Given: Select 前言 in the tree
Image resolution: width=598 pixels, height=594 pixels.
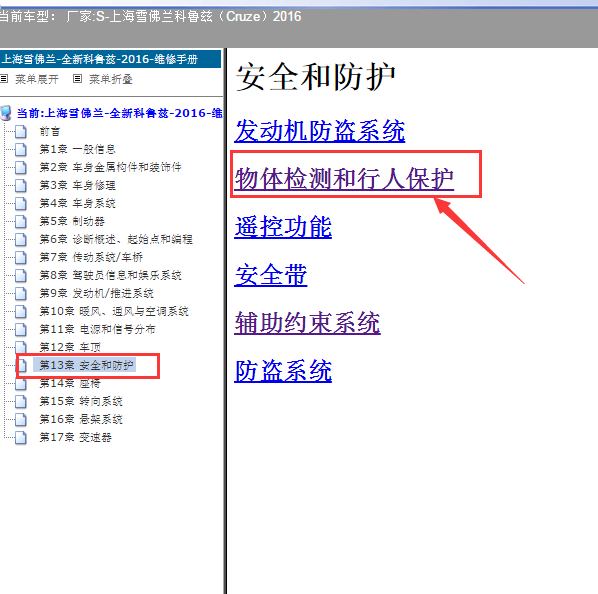Looking at the screenshot, I should [50, 132].
